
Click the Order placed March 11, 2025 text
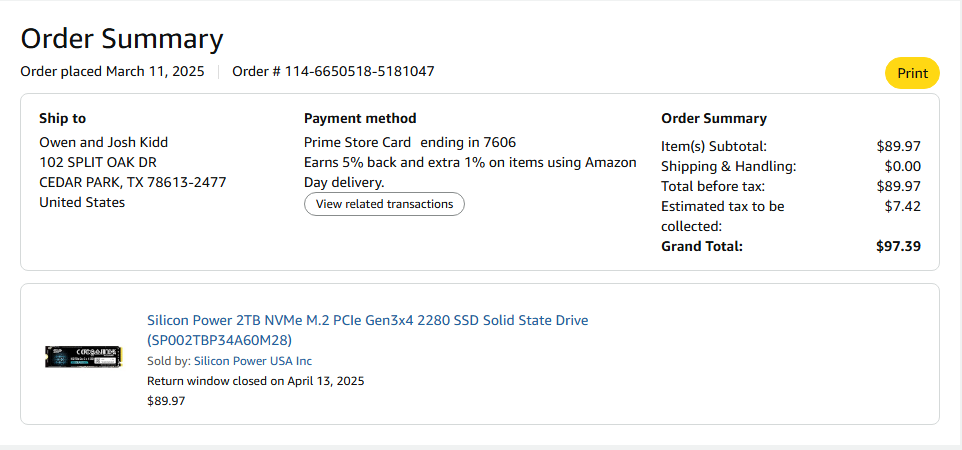[112, 71]
